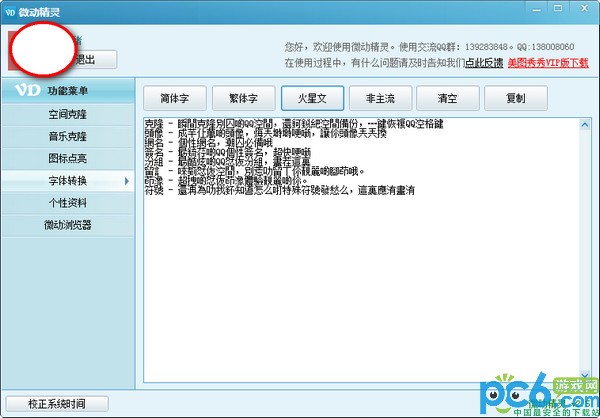
Task: Clear the text with 清空 button
Action: coord(448,98)
